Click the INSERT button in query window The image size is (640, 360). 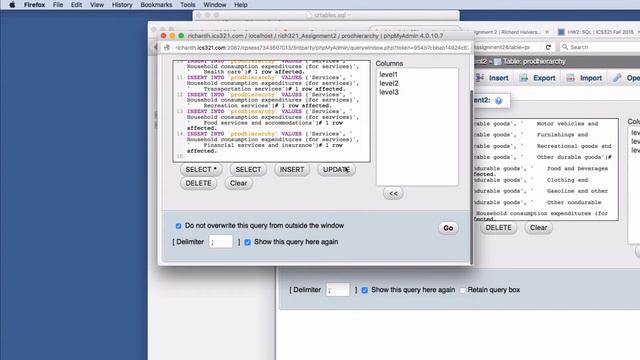coord(292,169)
